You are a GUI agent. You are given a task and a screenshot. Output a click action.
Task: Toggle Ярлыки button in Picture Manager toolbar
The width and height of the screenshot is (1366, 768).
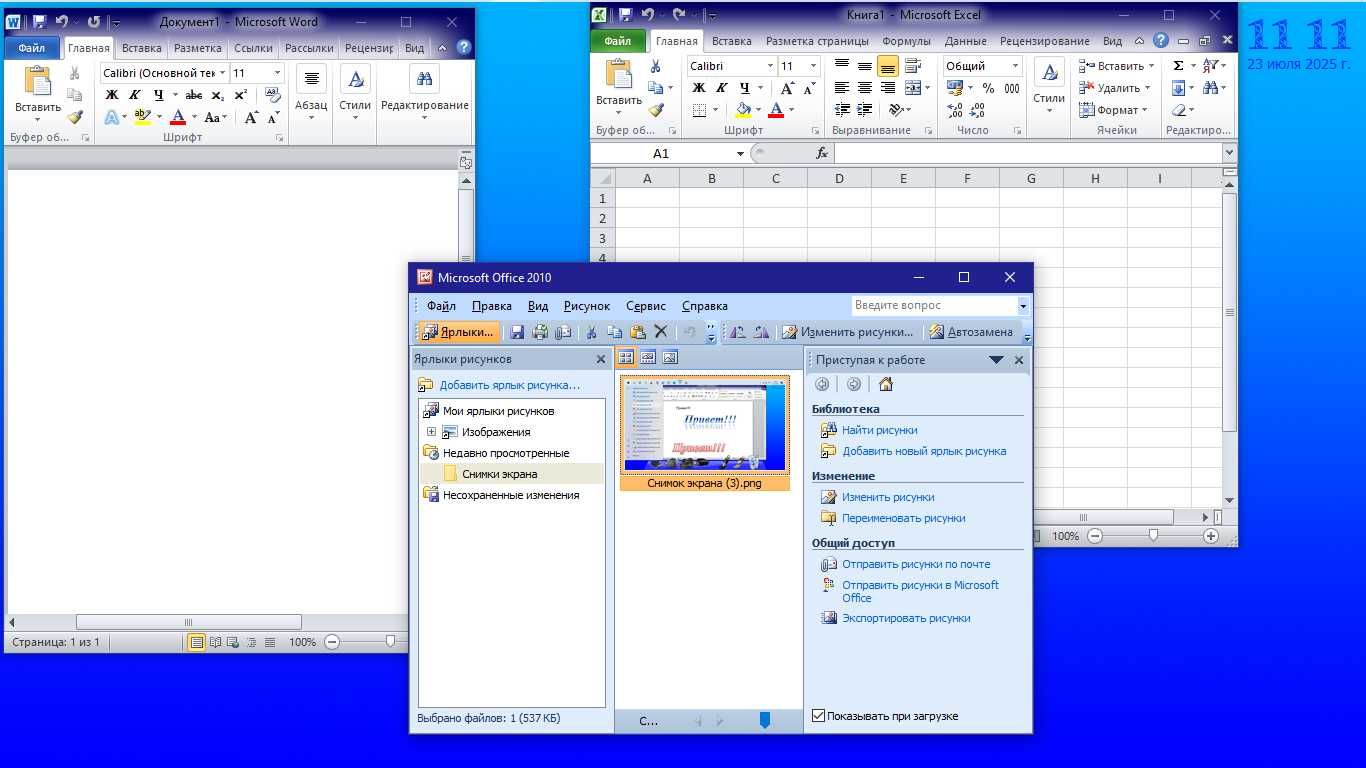(x=458, y=332)
